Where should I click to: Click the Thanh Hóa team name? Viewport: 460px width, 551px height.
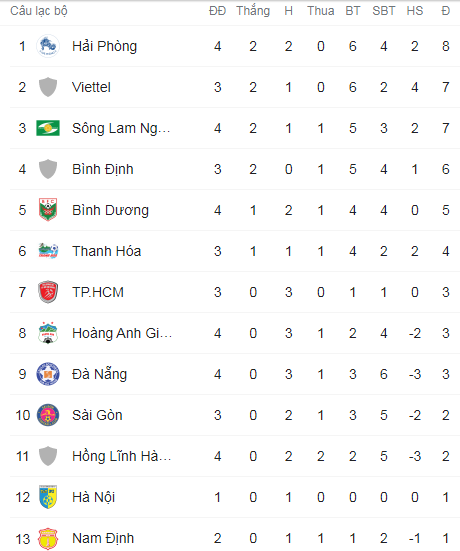tap(106, 251)
